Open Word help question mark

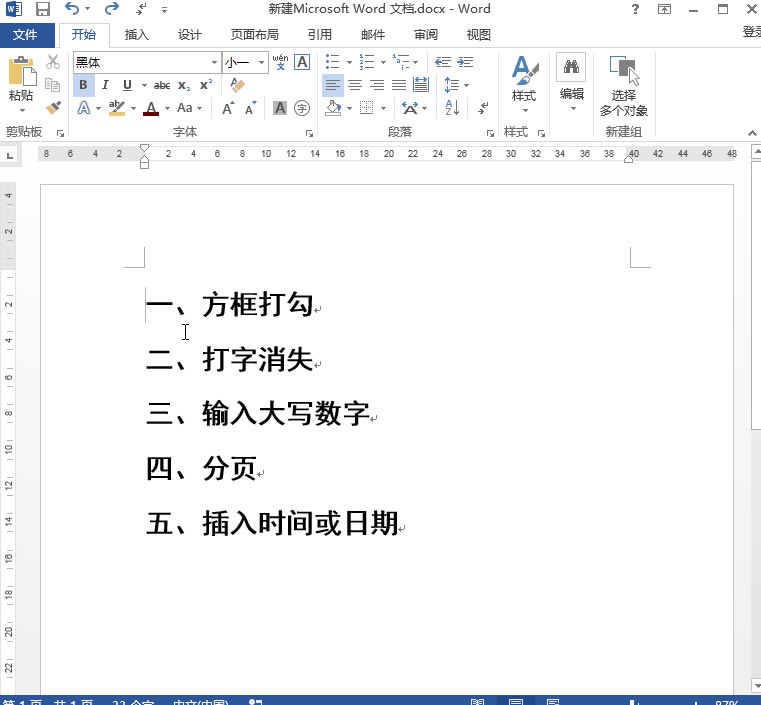coord(635,9)
